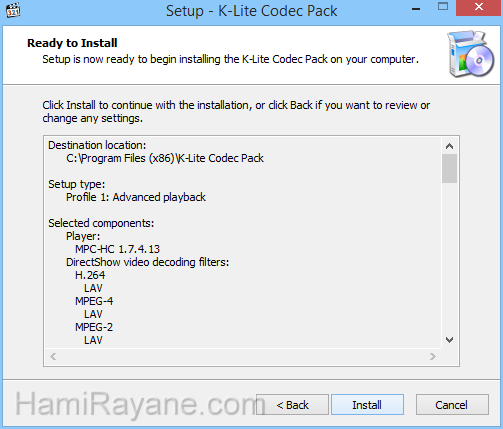Click the K-Lite title bar app icon
The height and width of the screenshot is (429, 503).
[13, 10]
